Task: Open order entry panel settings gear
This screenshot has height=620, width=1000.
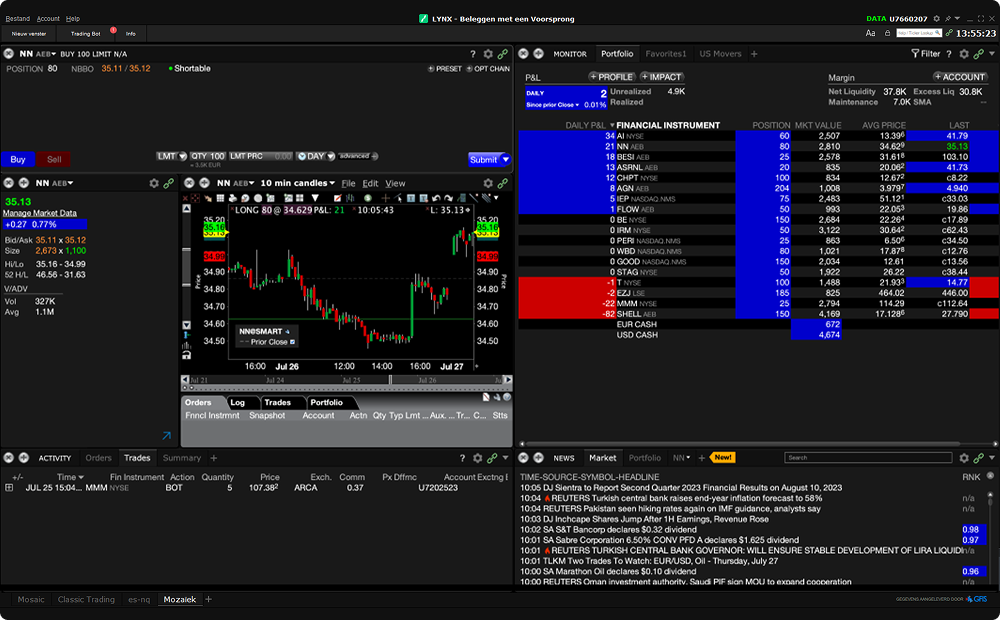Action: [x=488, y=54]
